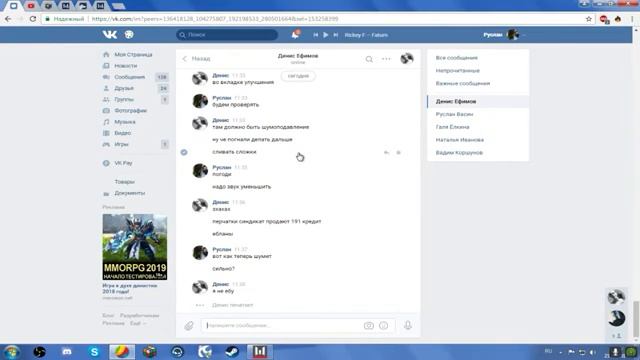Open Сообщения in left sidebar
This screenshot has height=360, width=640.
coord(129,77)
